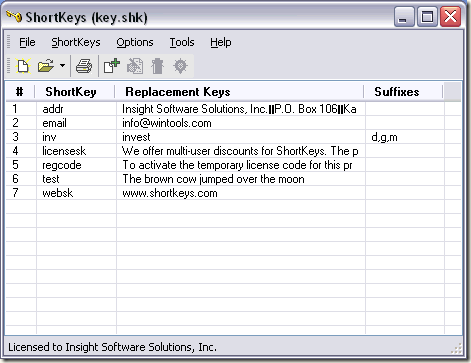The height and width of the screenshot is (363, 471).
Task: Click the www.shortkeys.com replacement text
Action: [x=170, y=193]
